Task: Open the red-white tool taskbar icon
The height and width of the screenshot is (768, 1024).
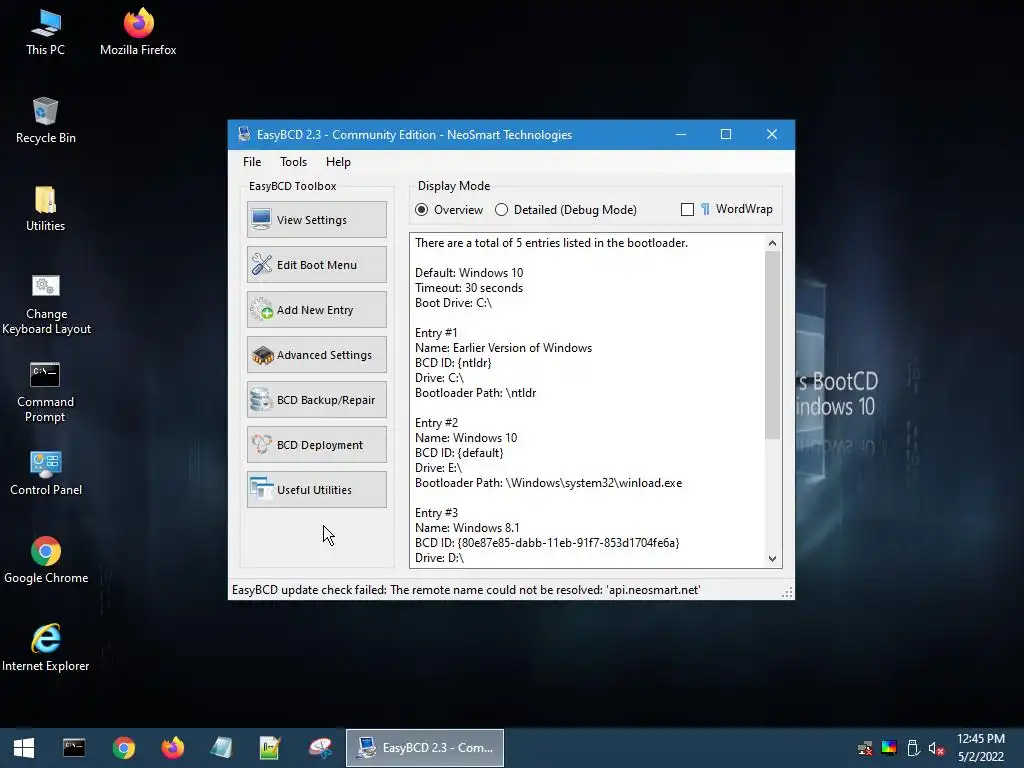Action: coord(320,748)
